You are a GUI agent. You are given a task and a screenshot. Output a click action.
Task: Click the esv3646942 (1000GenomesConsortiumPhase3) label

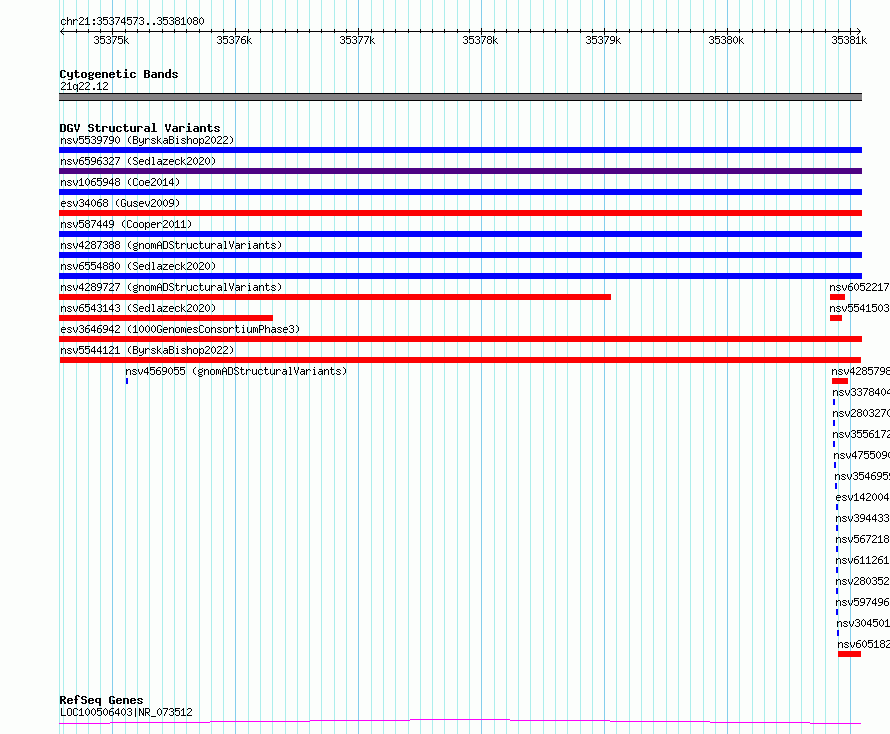[180, 329]
